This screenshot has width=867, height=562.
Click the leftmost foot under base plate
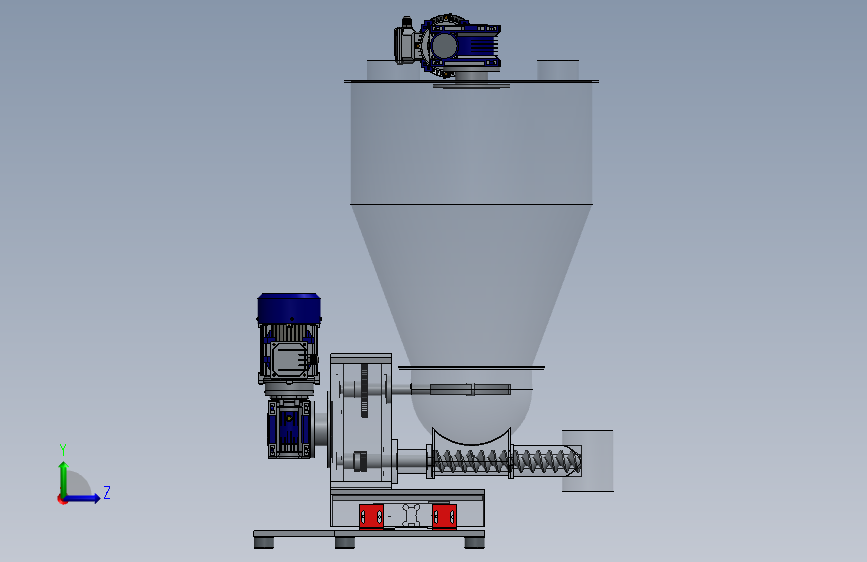click(x=264, y=543)
